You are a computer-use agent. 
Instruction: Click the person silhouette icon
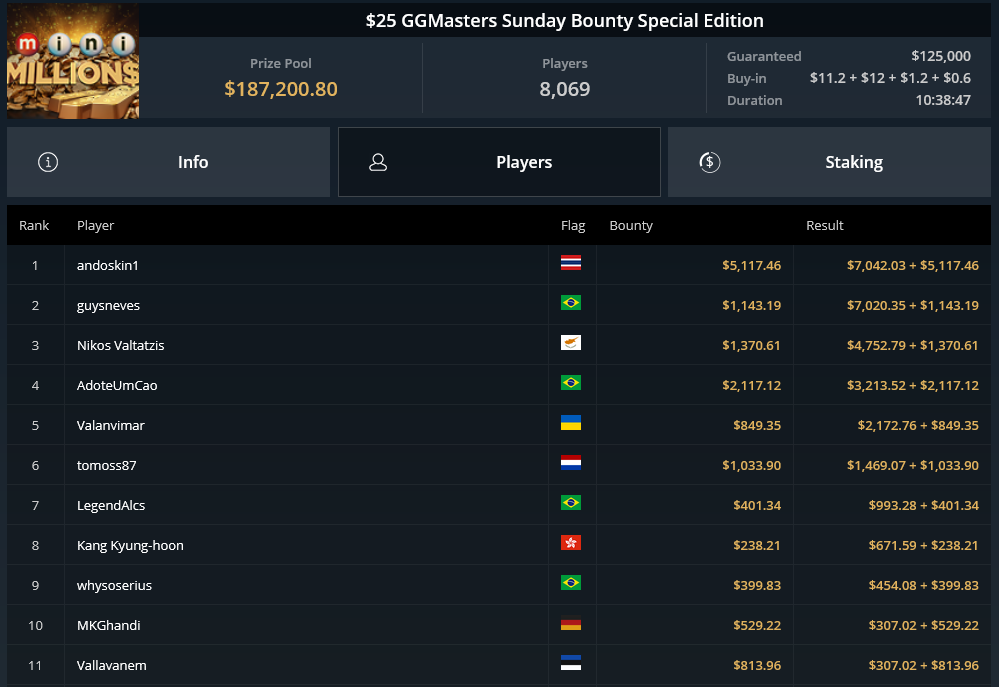point(378,162)
